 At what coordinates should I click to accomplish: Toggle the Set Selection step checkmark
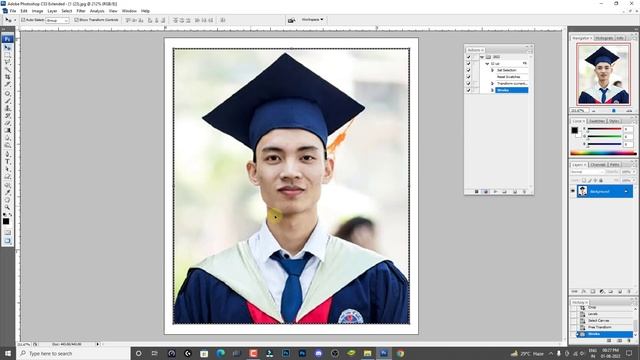[468, 70]
